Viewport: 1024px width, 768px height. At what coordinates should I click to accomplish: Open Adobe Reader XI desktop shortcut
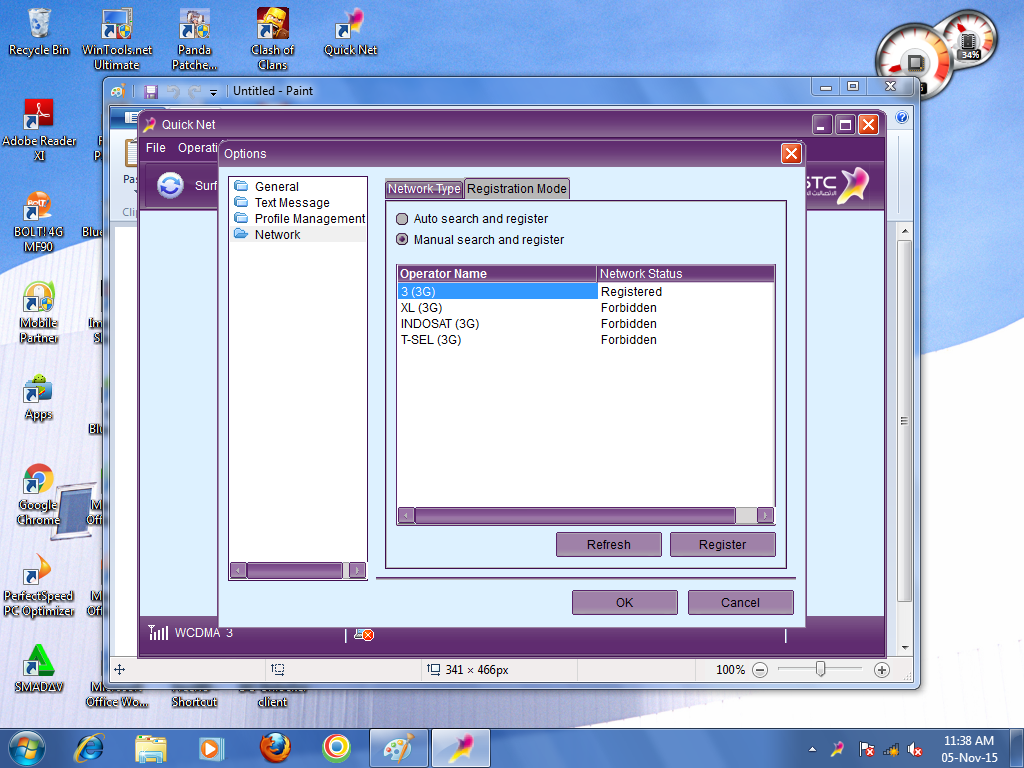tap(39, 130)
